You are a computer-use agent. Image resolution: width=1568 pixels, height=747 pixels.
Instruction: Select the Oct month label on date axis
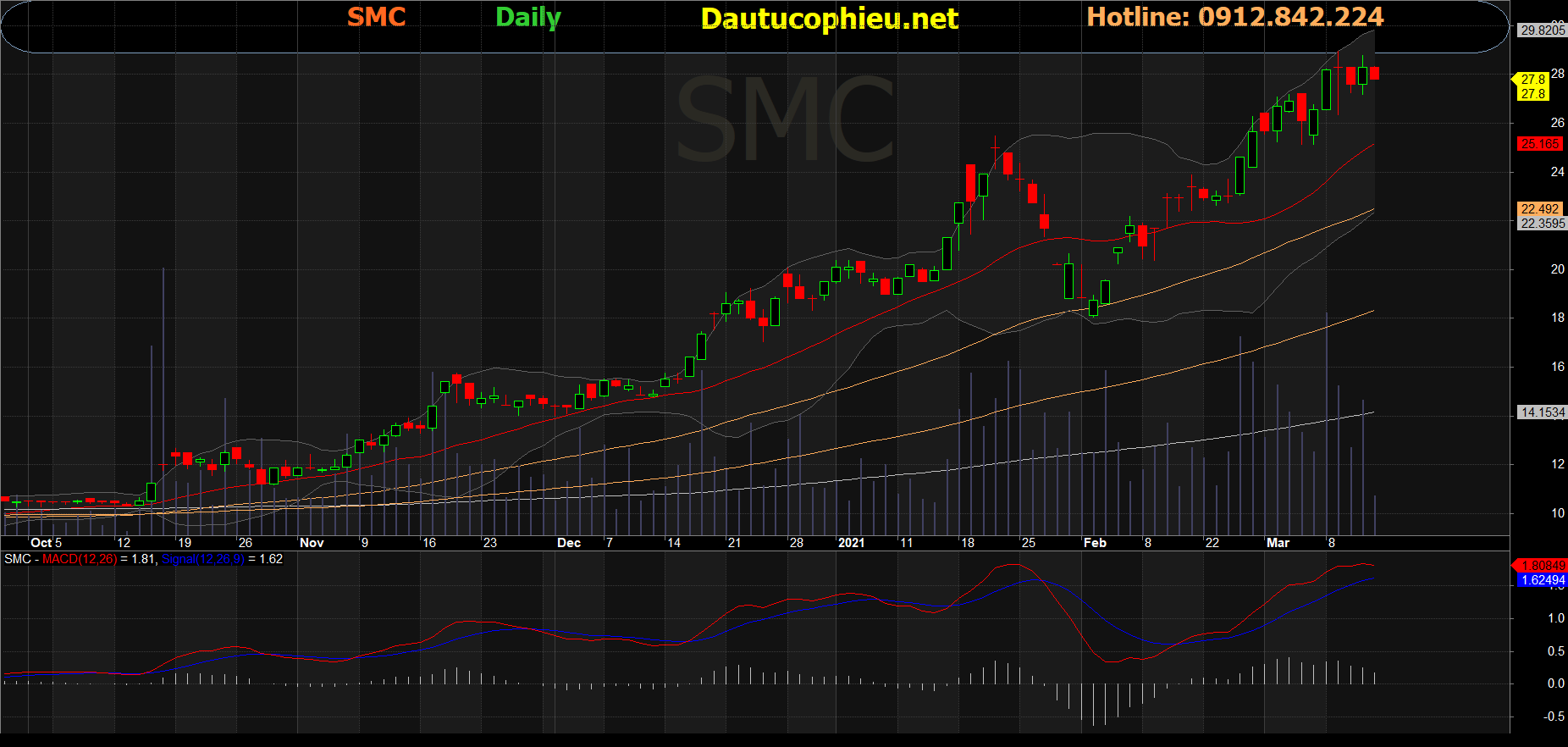(x=41, y=543)
